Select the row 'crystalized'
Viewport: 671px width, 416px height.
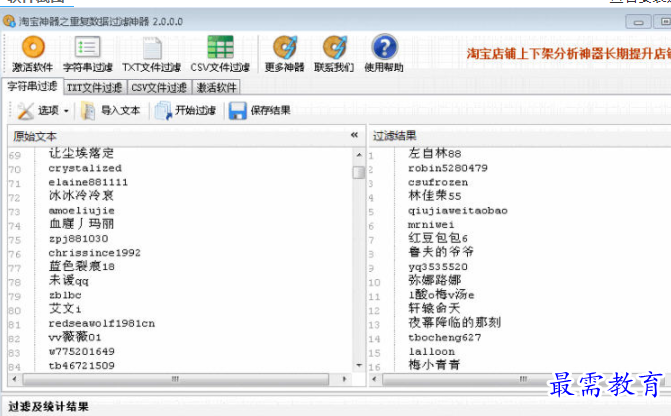click(85, 168)
